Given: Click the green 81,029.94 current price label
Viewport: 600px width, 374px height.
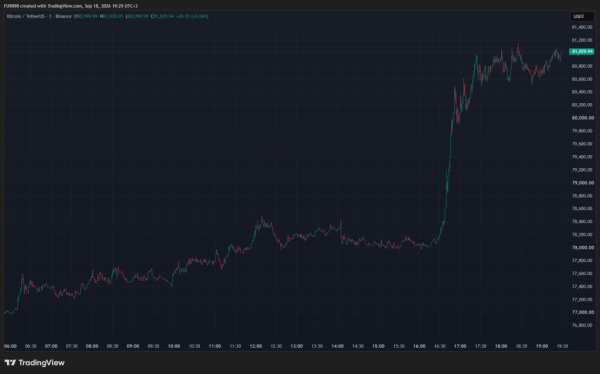Looking at the screenshot, I should pos(582,51).
